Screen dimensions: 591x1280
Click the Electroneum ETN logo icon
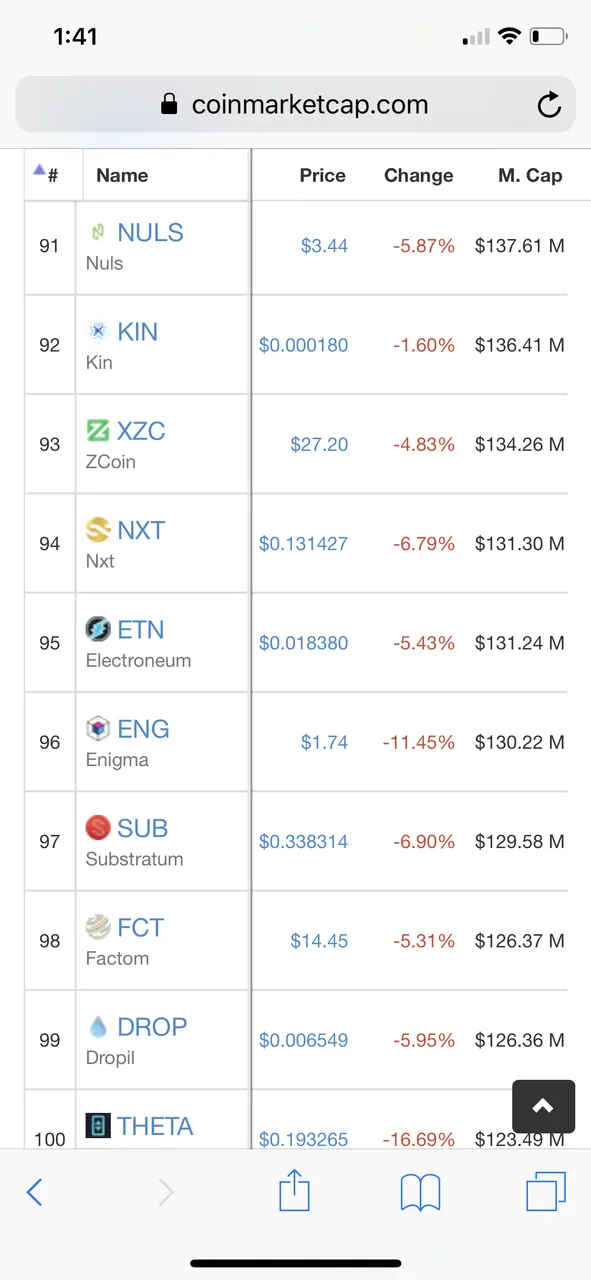(98, 629)
